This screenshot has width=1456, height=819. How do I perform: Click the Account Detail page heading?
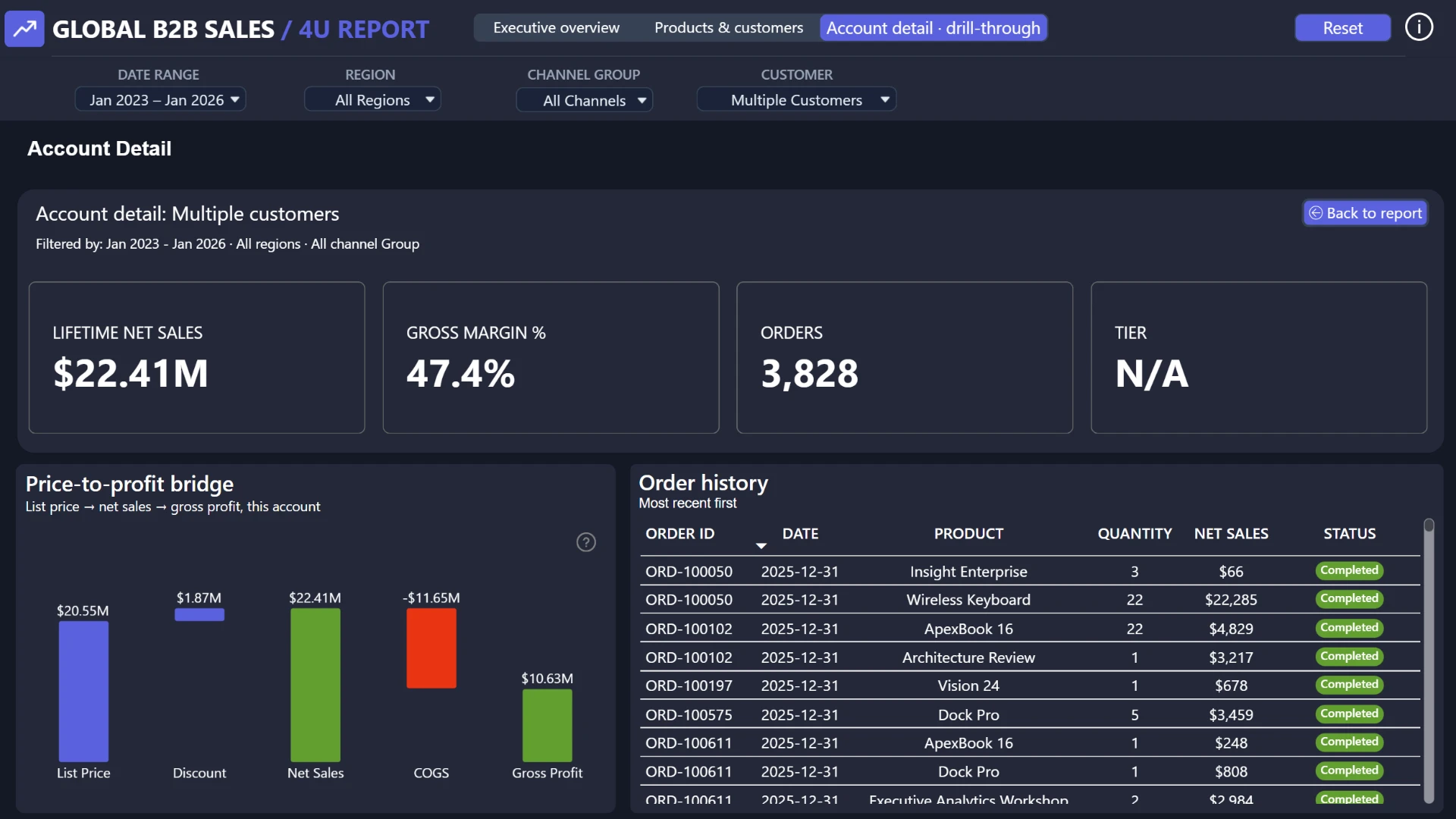click(99, 149)
